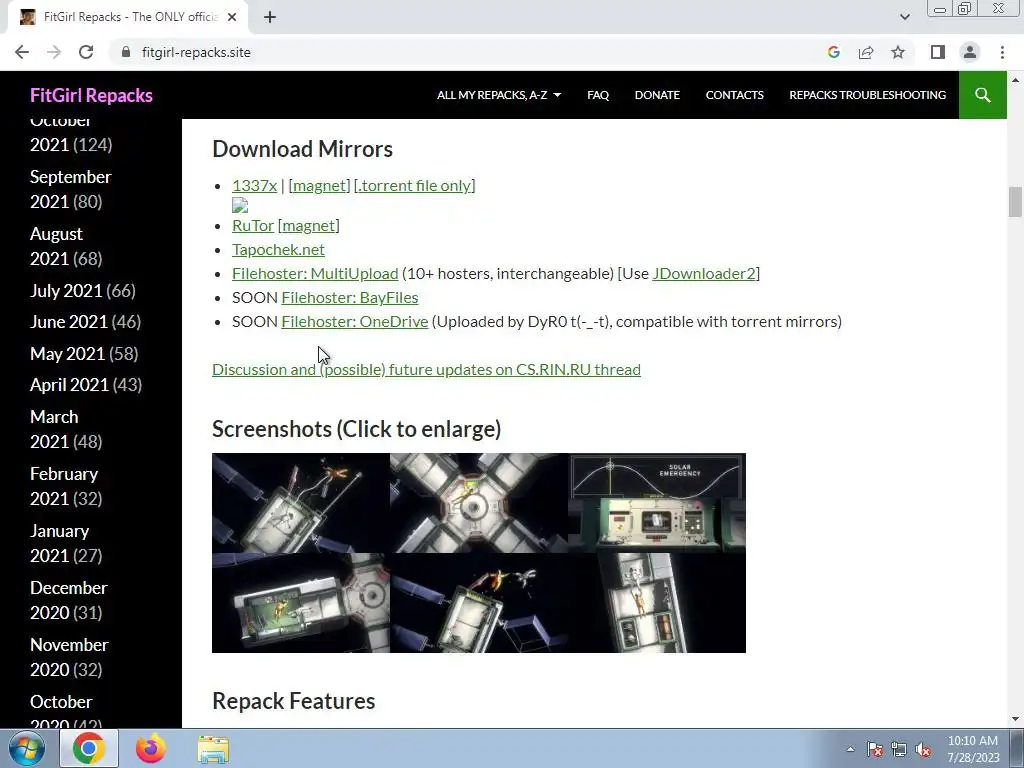
Task: Click the magnet link next to 1337x
Action: pos(319,185)
